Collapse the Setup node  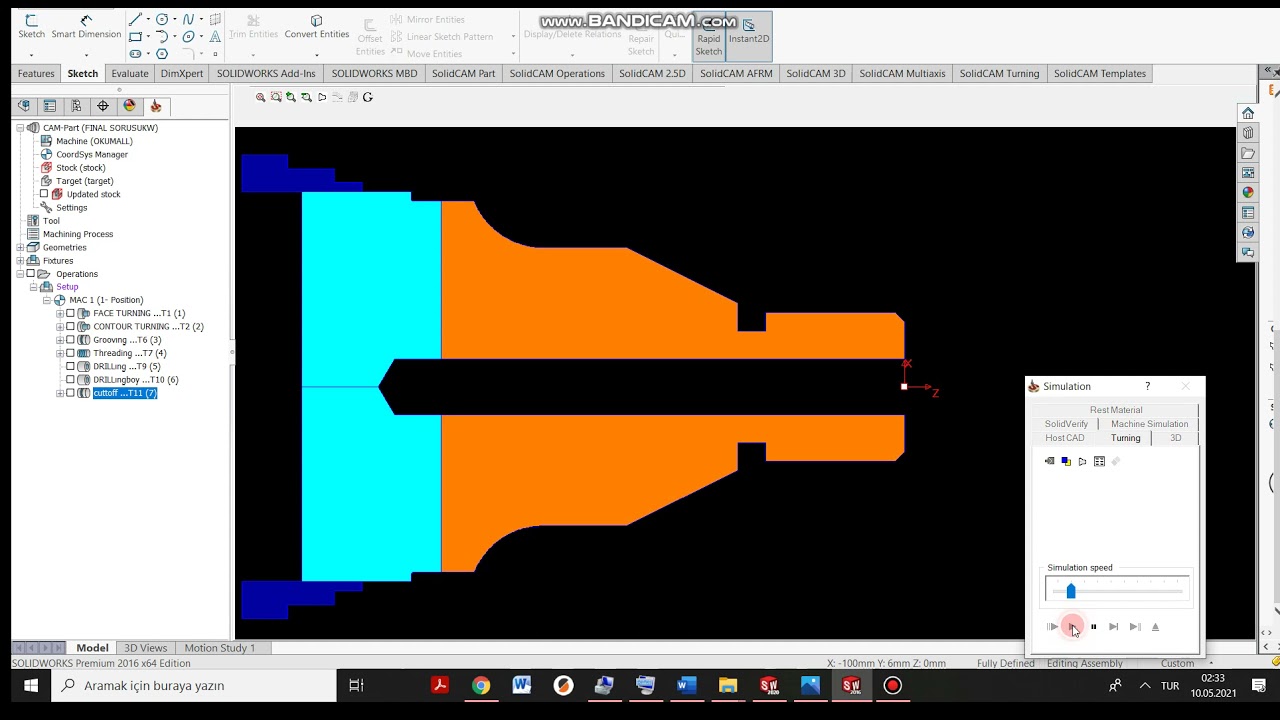tap(33, 287)
